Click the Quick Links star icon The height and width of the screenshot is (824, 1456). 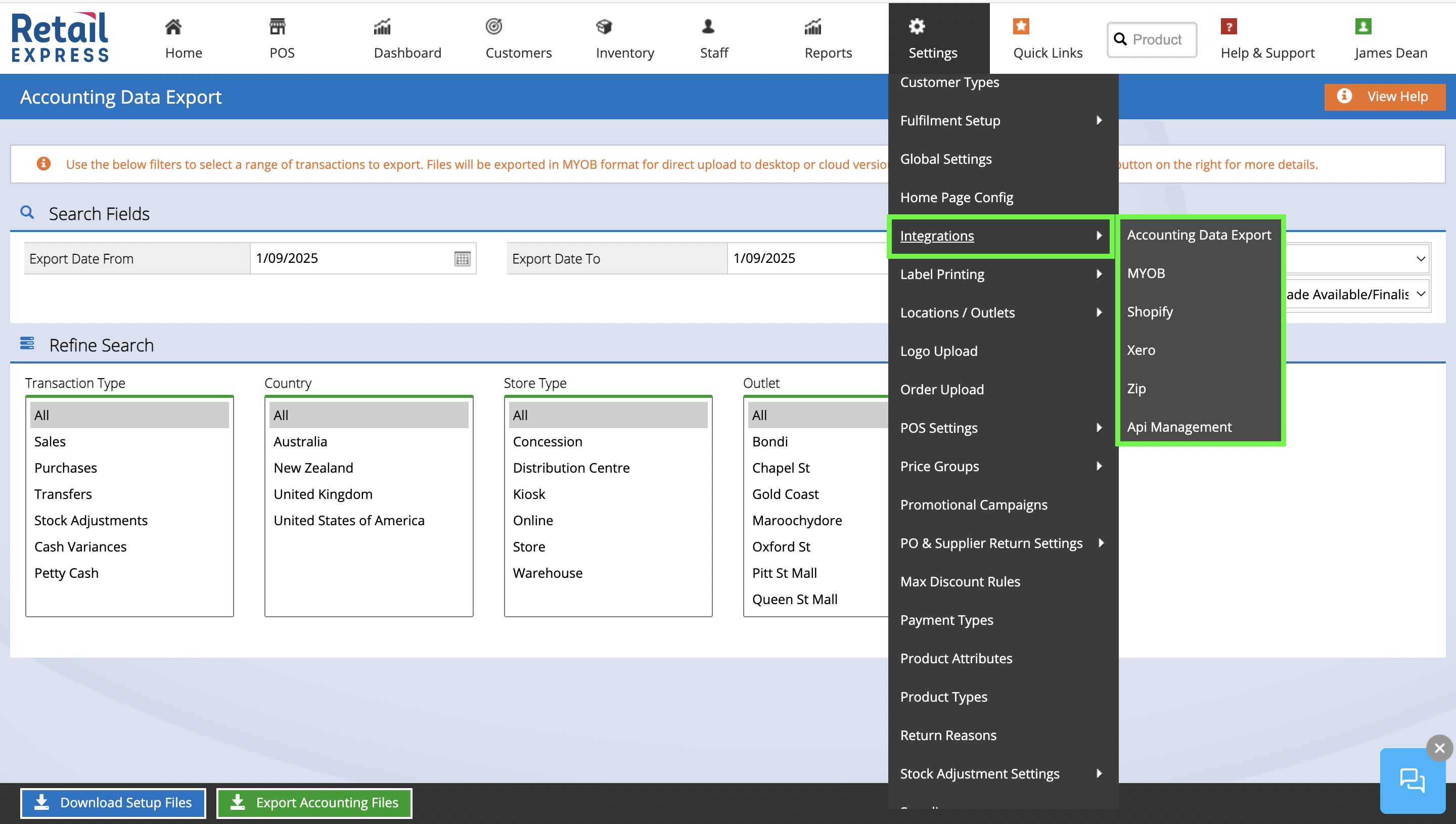1021,27
